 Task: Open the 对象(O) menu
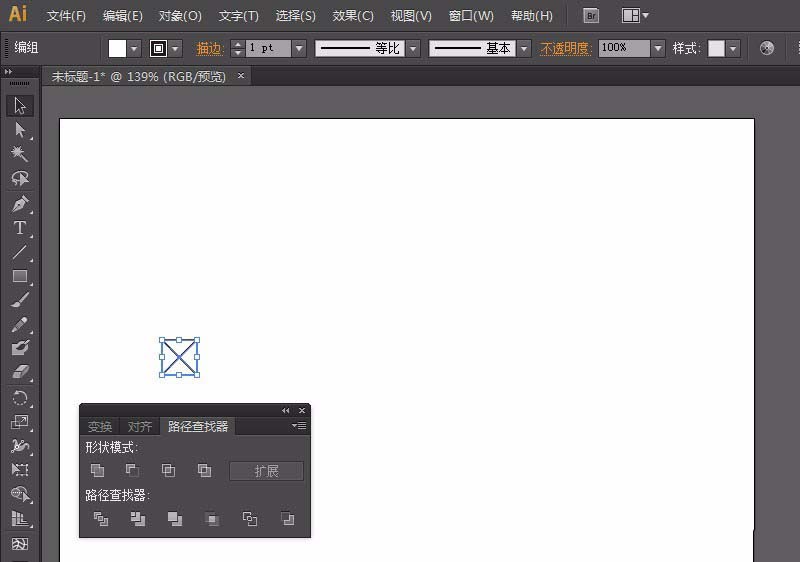[x=180, y=16]
